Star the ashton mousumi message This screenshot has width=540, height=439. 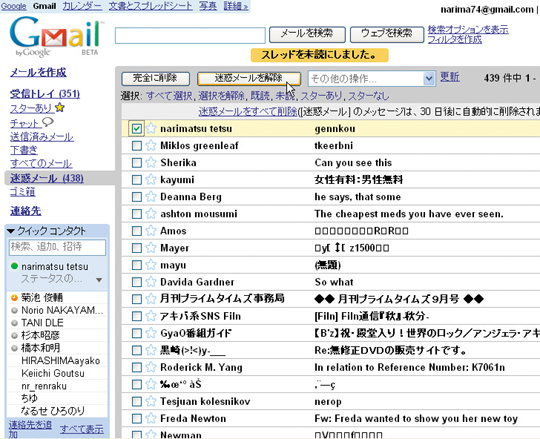(x=151, y=213)
